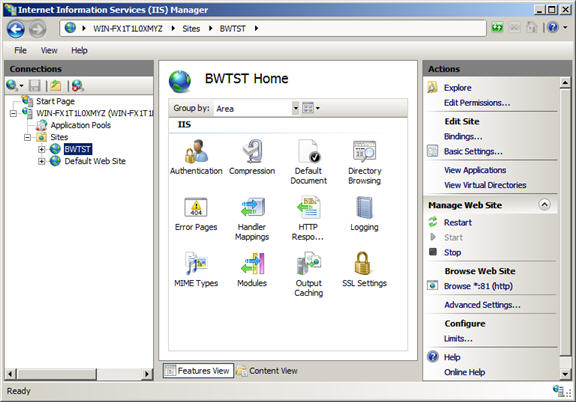Open the HTTP Response Headers feature

(x=308, y=218)
